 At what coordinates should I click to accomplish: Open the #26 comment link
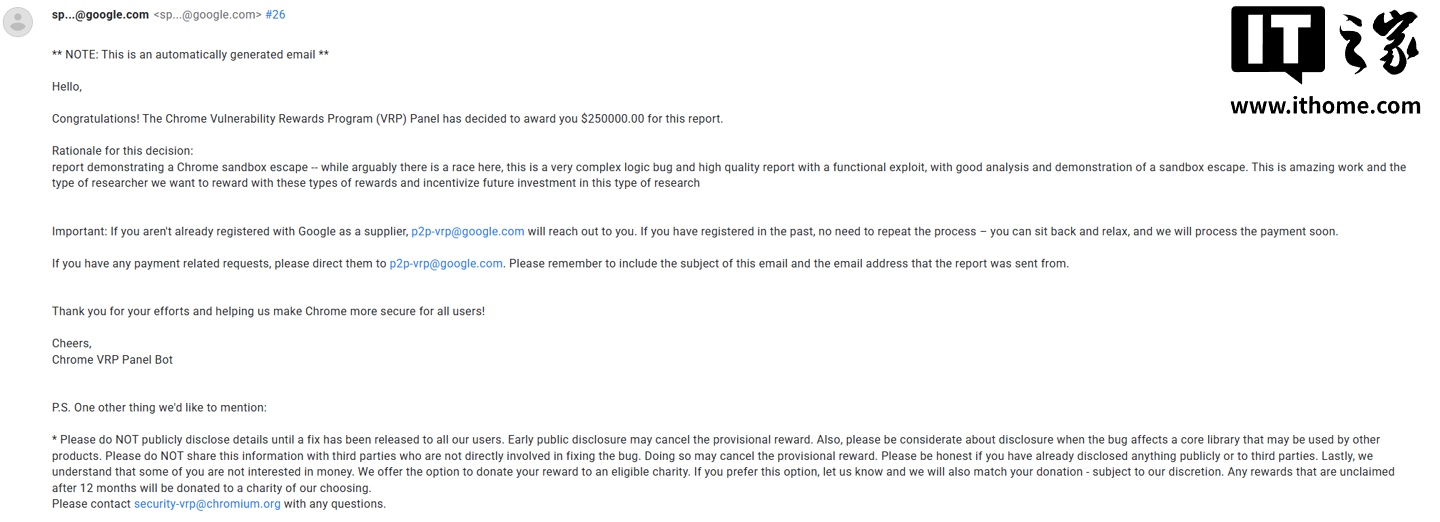(x=275, y=15)
